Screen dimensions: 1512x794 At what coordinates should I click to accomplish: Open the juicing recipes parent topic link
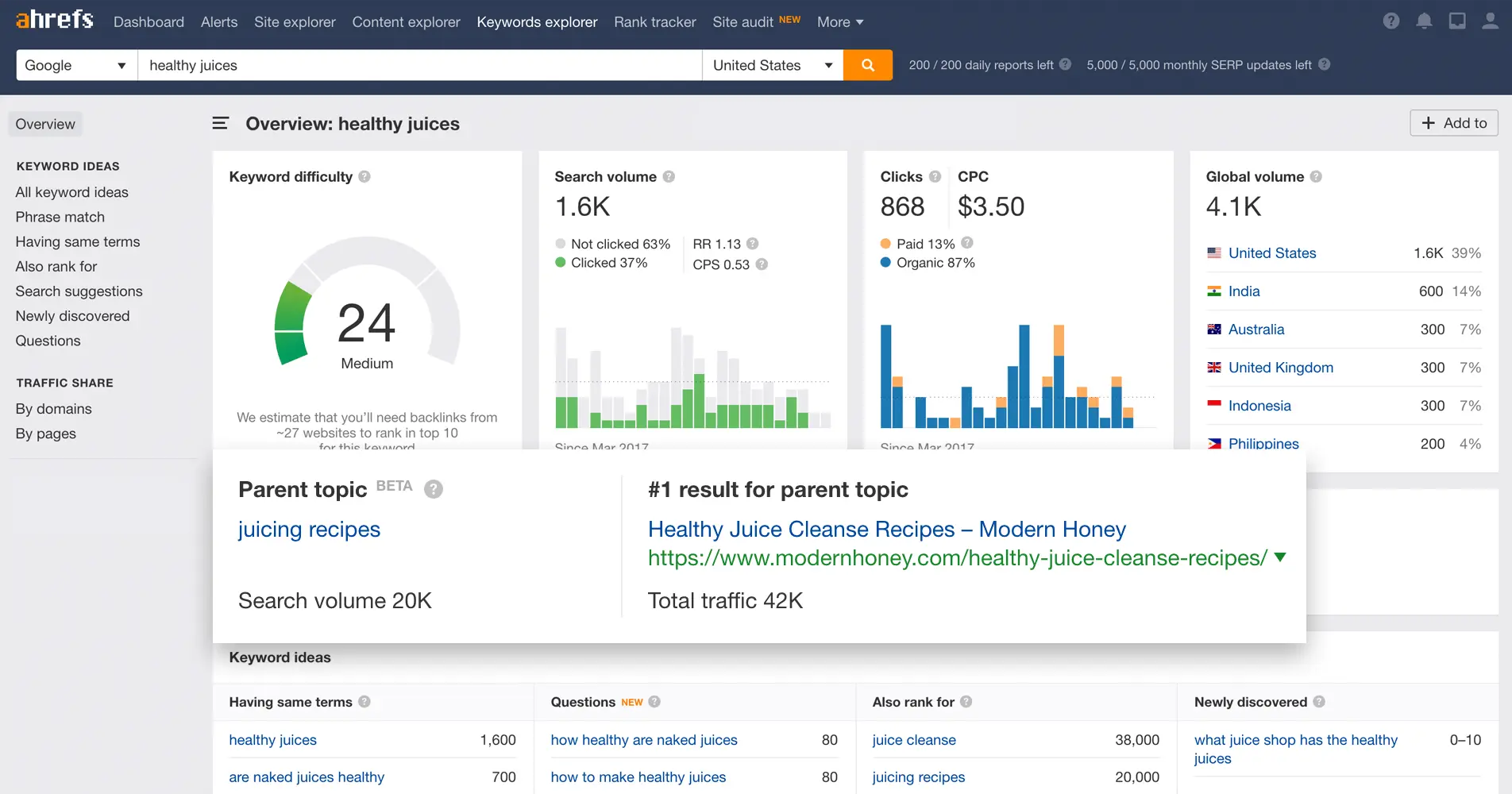(x=309, y=530)
